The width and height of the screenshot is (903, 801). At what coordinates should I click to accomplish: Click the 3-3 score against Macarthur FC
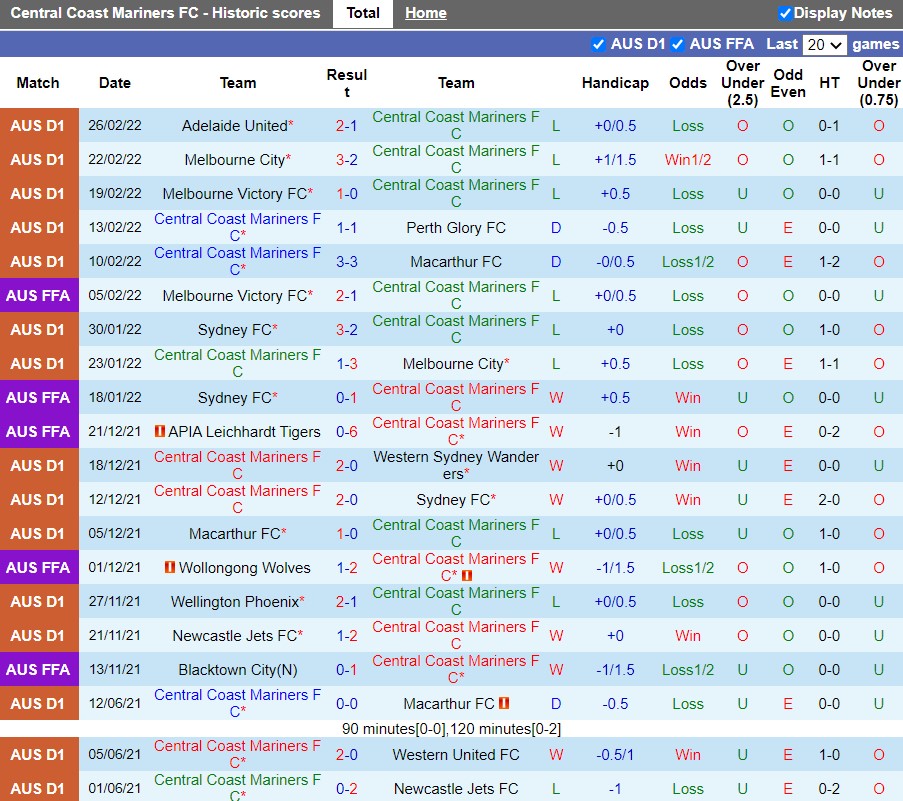(346, 262)
